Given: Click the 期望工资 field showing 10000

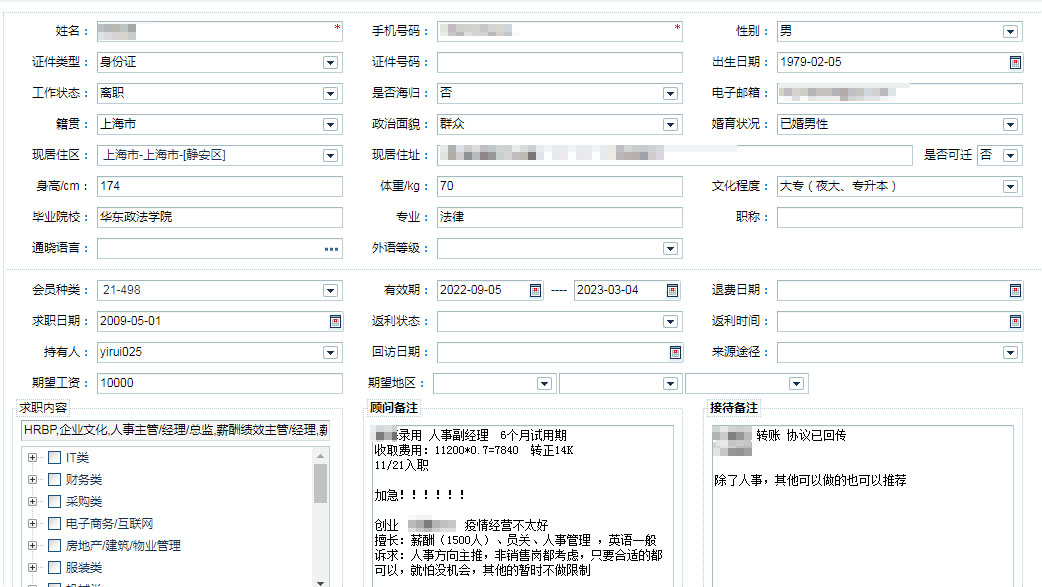Looking at the screenshot, I should (x=219, y=384).
